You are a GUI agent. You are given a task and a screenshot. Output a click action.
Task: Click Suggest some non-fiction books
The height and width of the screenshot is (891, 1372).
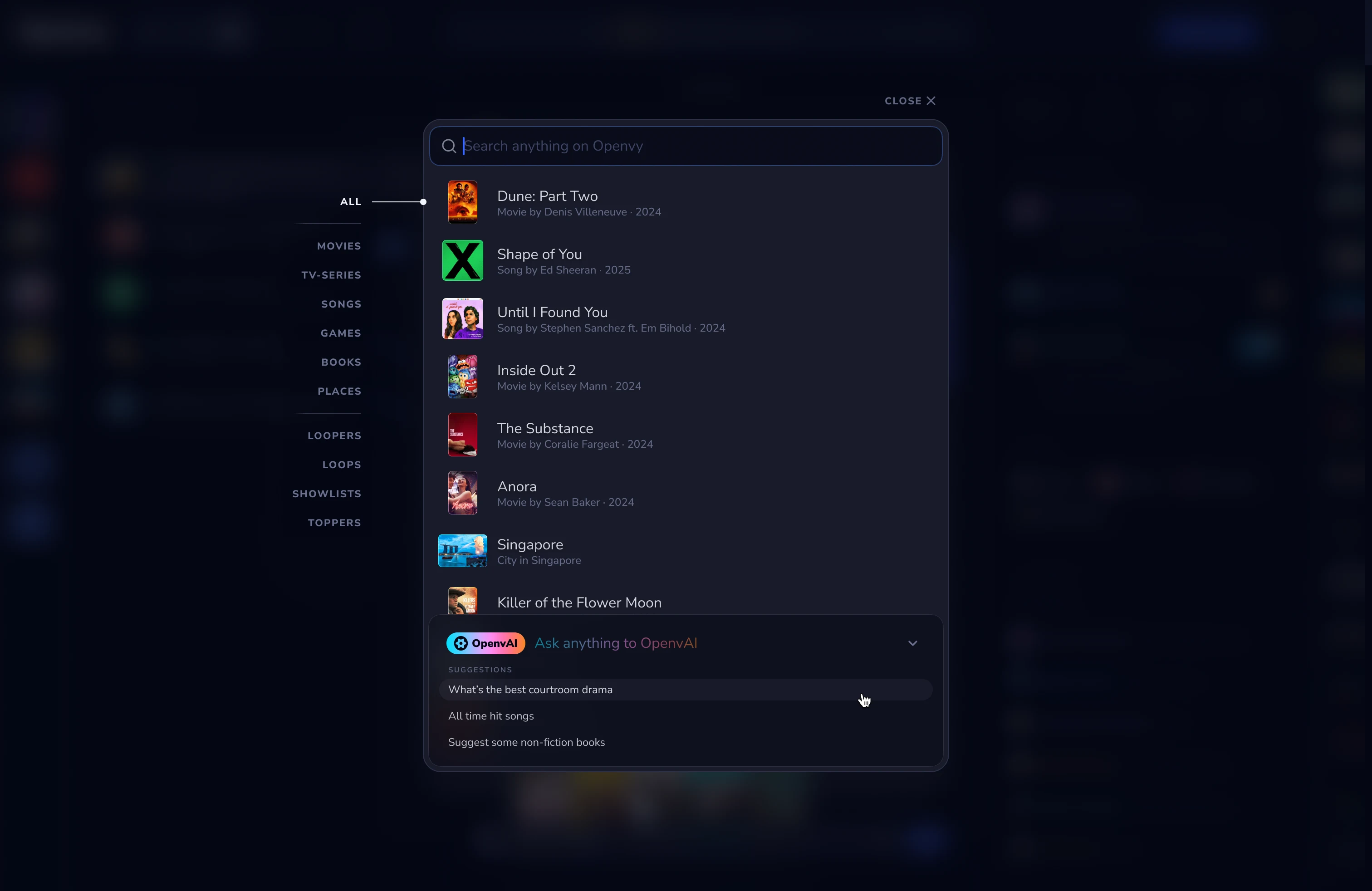(526, 743)
